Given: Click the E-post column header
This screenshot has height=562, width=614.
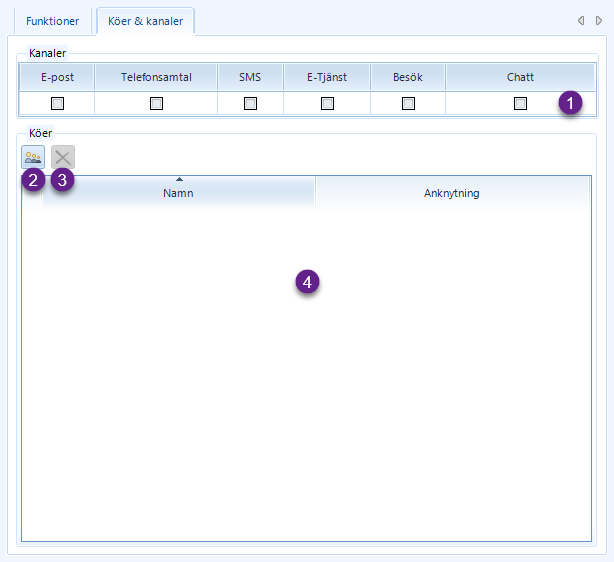Looking at the screenshot, I should pos(57,77).
